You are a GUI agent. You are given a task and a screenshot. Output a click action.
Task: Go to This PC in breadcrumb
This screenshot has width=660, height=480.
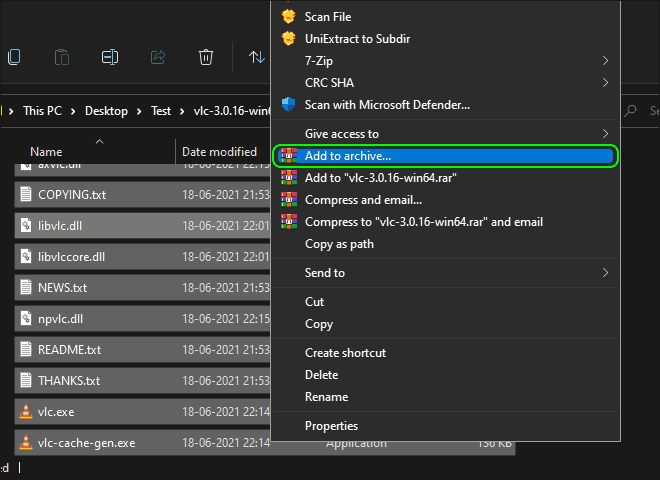43,111
